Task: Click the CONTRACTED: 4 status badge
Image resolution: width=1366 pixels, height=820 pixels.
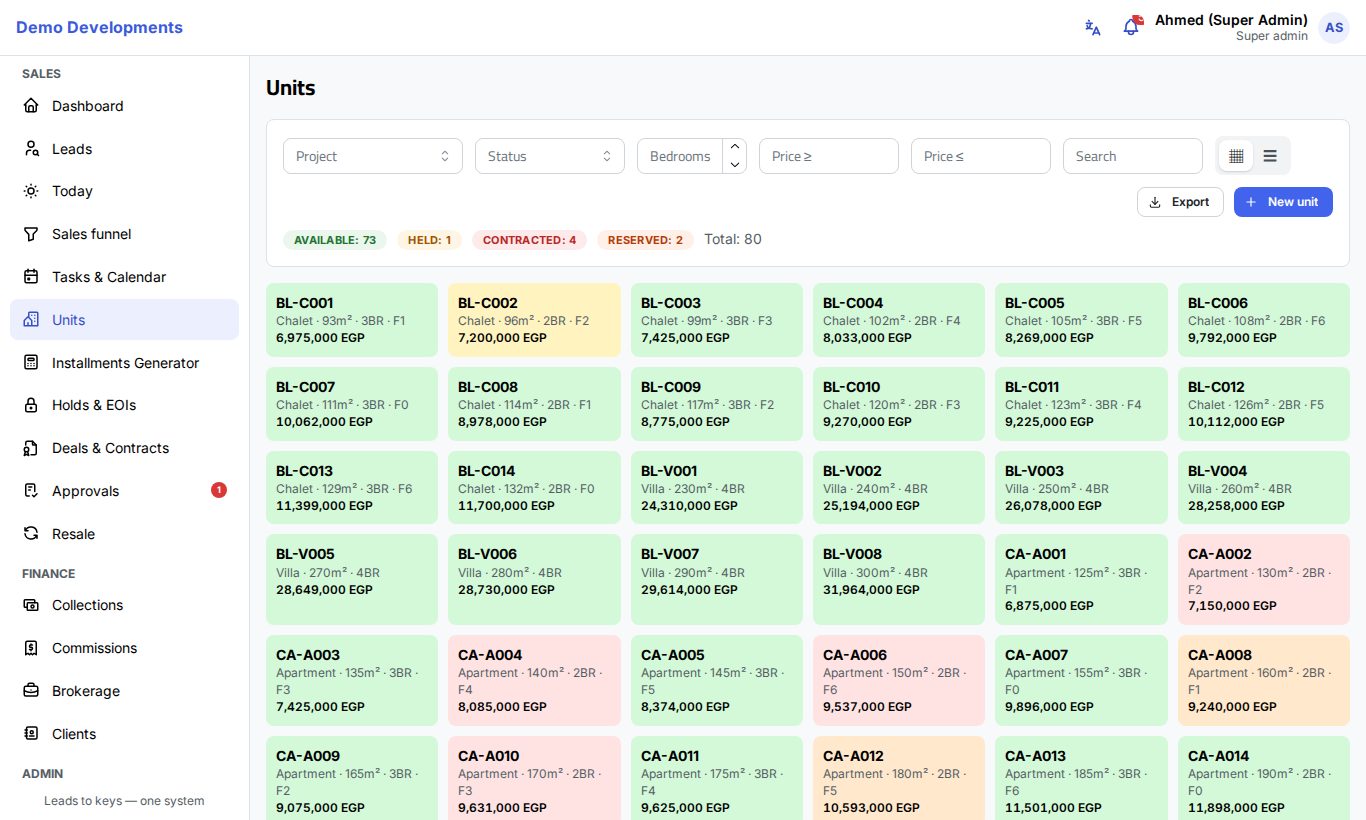Action: (x=529, y=240)
